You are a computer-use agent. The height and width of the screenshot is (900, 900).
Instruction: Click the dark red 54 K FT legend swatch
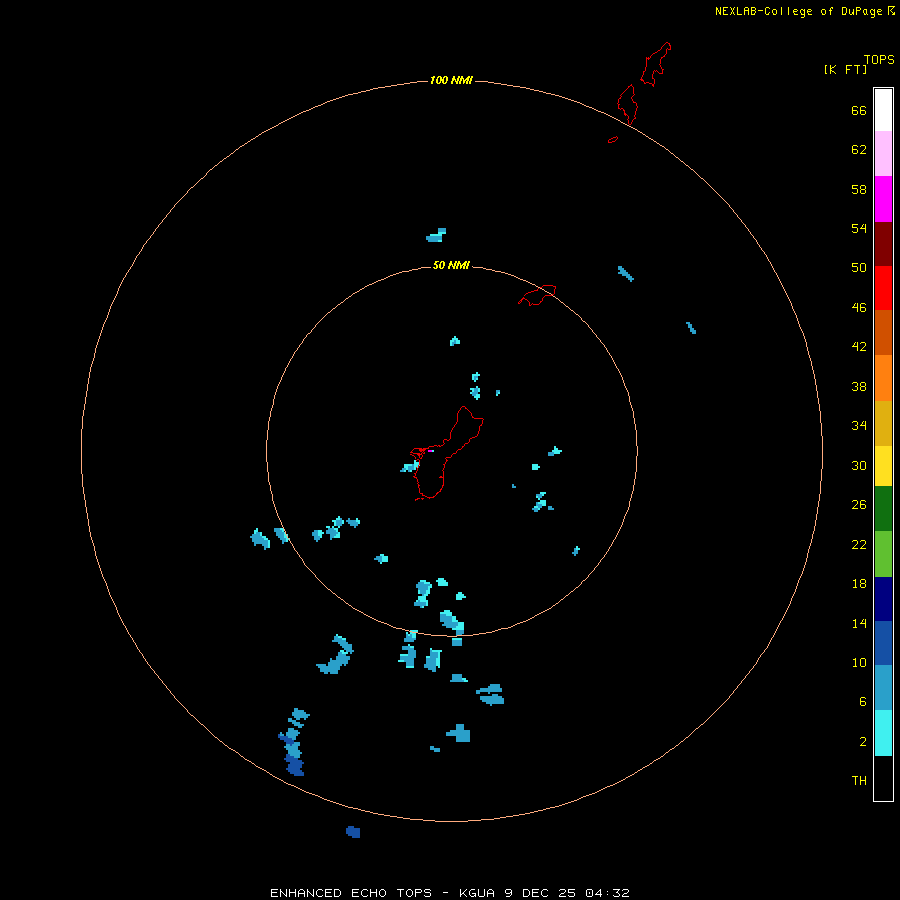[x=883, y=244]
